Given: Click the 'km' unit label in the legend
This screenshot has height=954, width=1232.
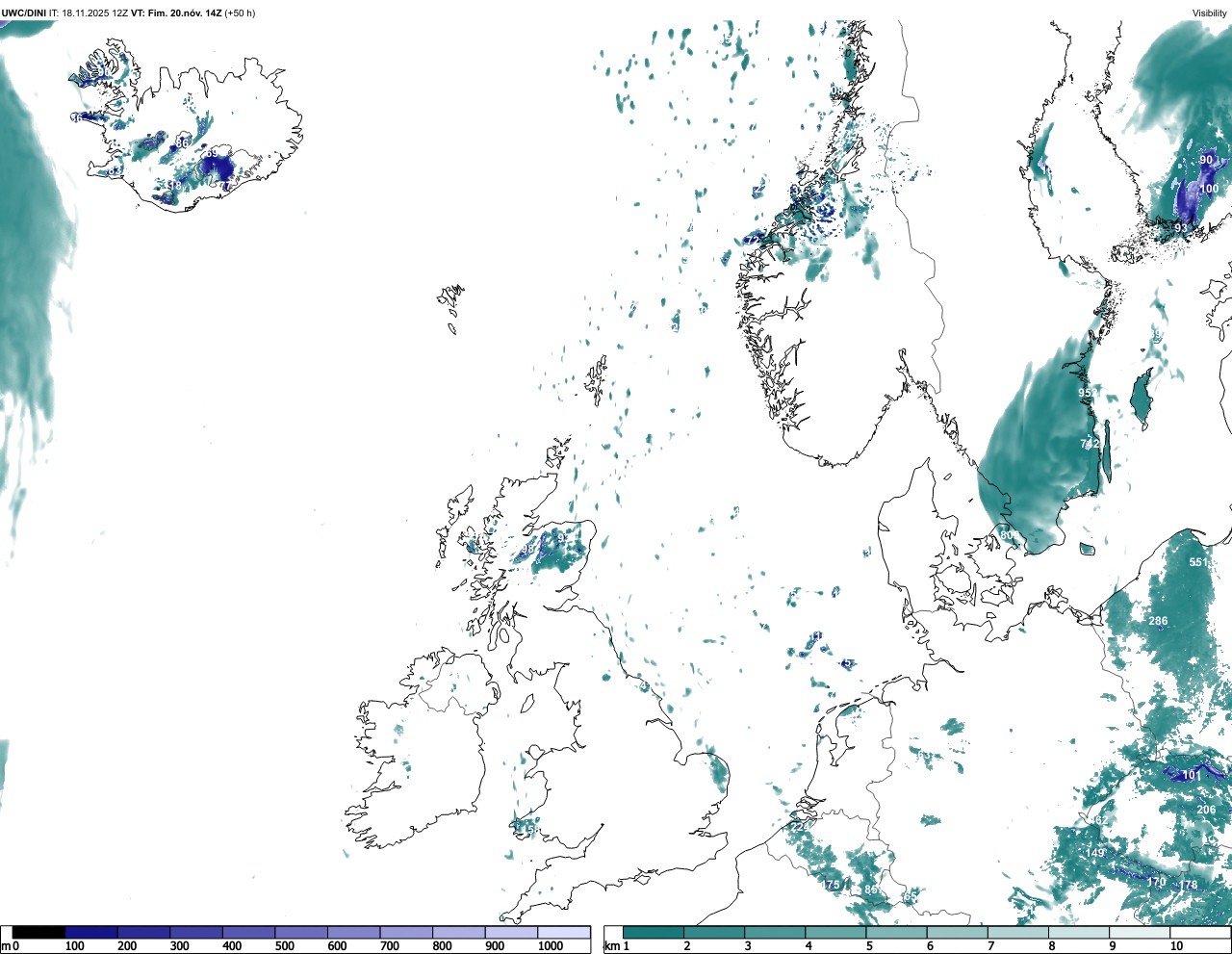Looking at the screenshot, I should click(x=611, y=946).
